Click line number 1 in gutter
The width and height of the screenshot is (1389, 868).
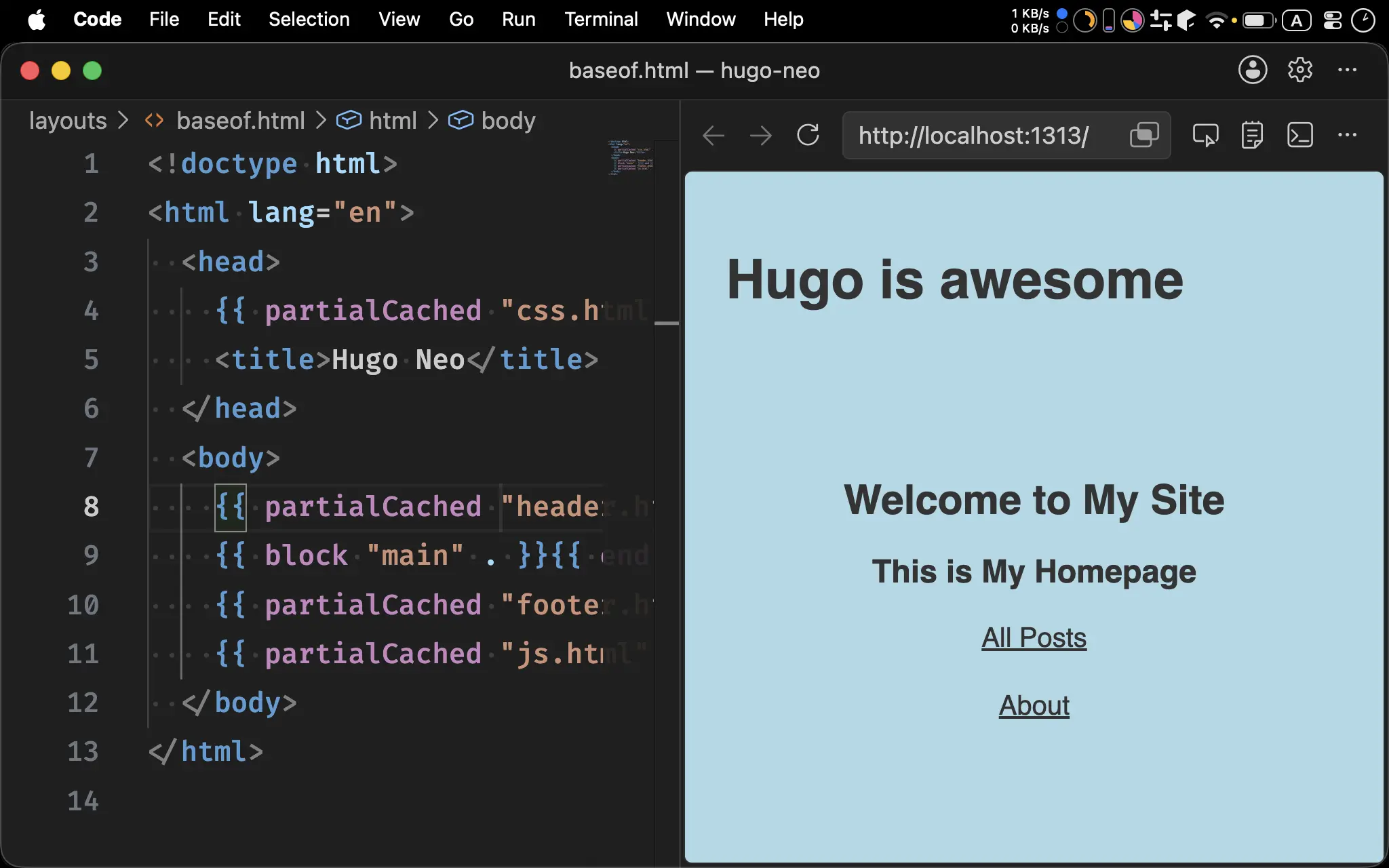pyautogui.click(x=91, y=164)
